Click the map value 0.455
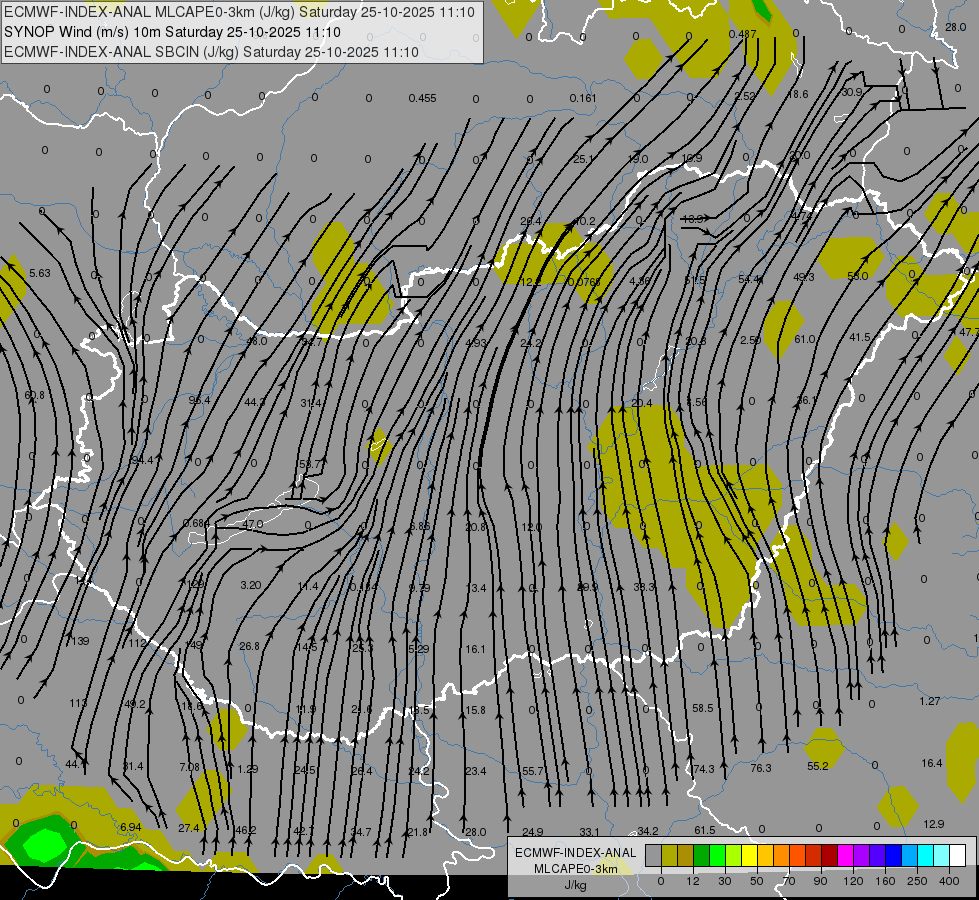Screen dimensions: 979x900 423,98
